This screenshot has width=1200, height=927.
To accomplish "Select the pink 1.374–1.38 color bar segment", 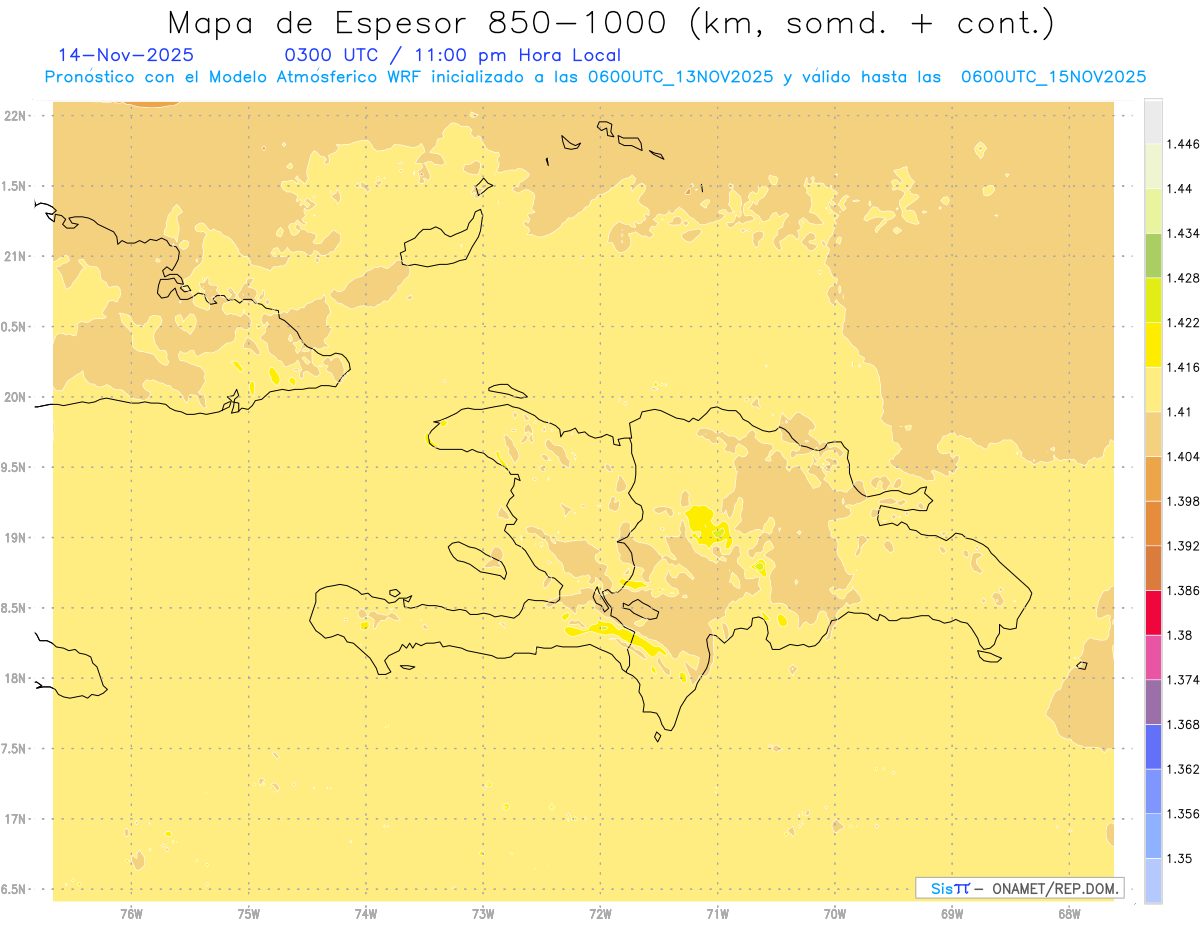I will point(1153,658).
